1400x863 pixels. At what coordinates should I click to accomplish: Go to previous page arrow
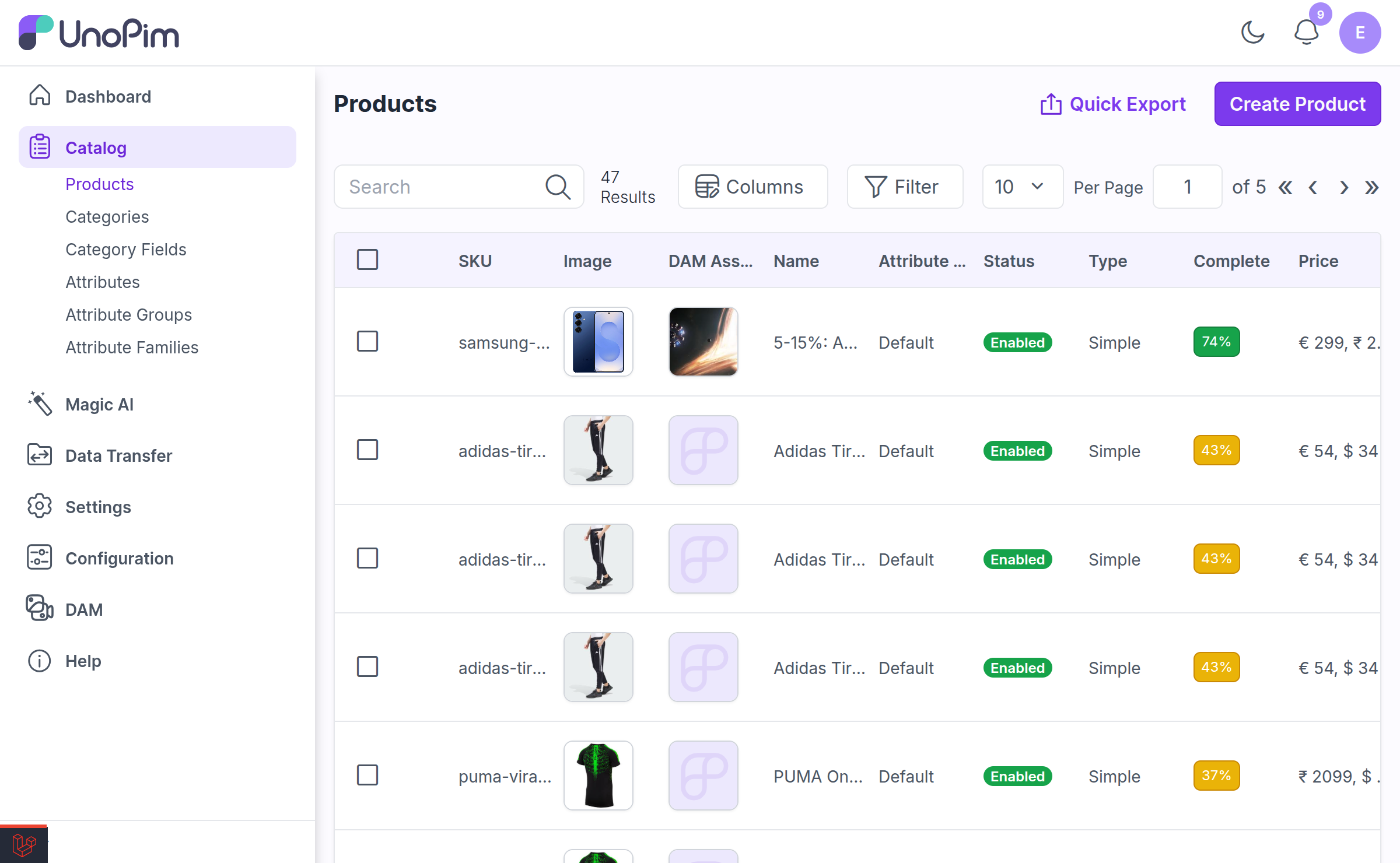click(1313, 187)
